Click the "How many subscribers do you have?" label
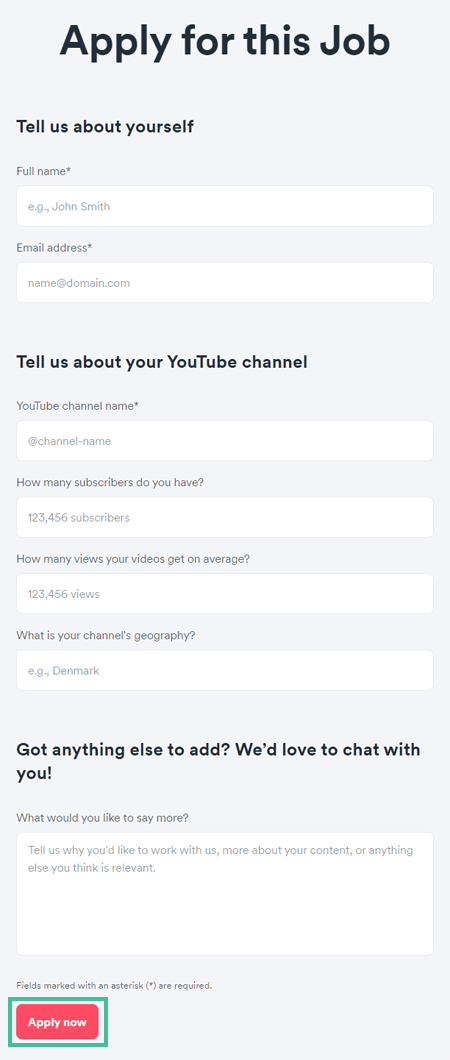This screenshot has width=450, height=1060. coord(110,483)
